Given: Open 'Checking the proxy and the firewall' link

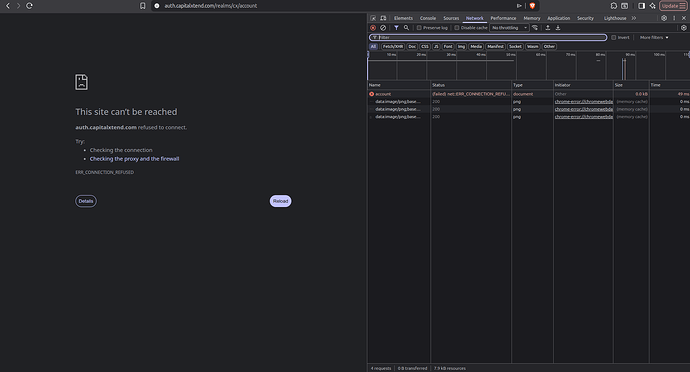Looking at the screenshot, I should [134, 159].
